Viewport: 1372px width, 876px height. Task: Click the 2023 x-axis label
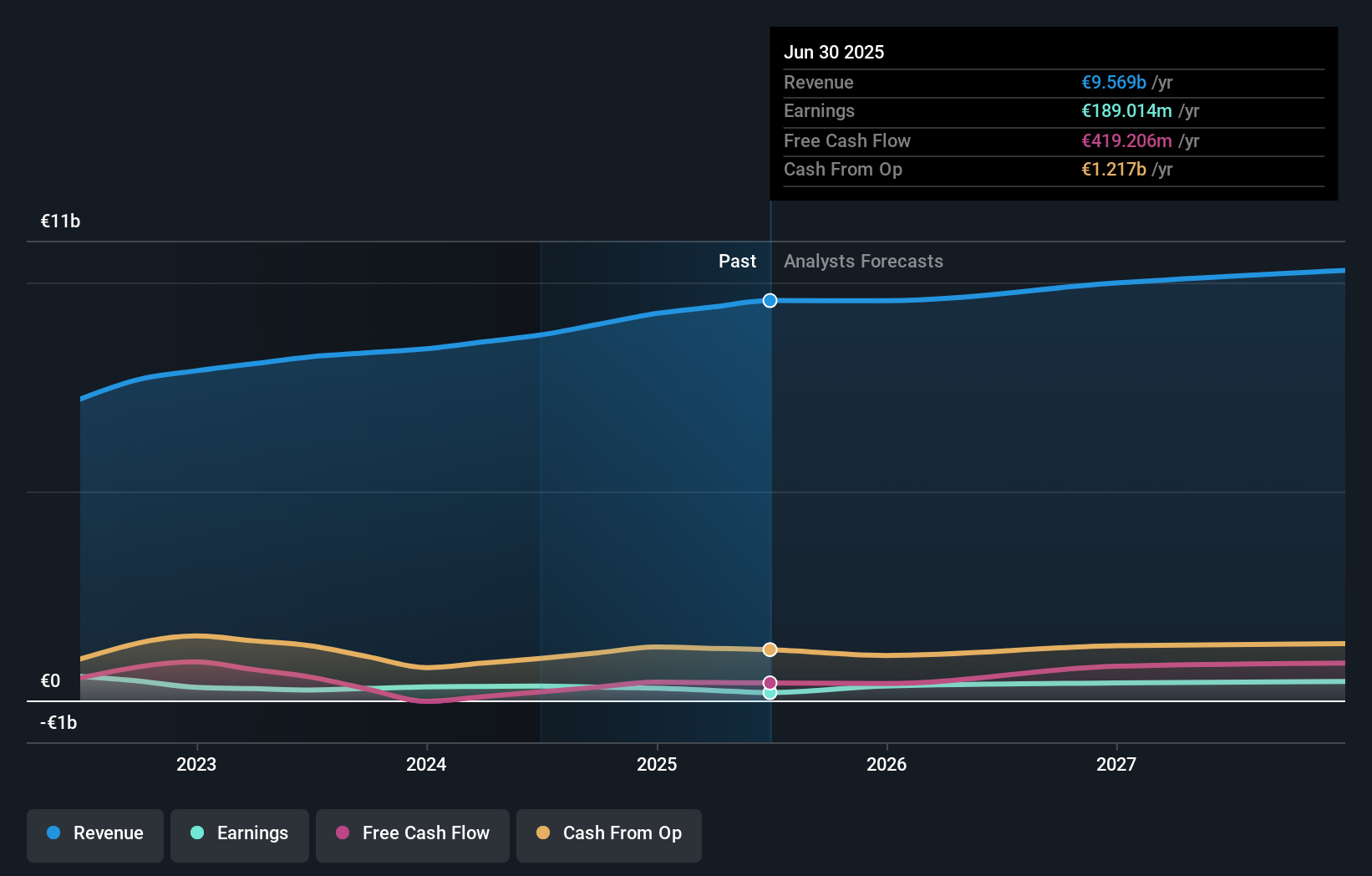click(196, 764)
